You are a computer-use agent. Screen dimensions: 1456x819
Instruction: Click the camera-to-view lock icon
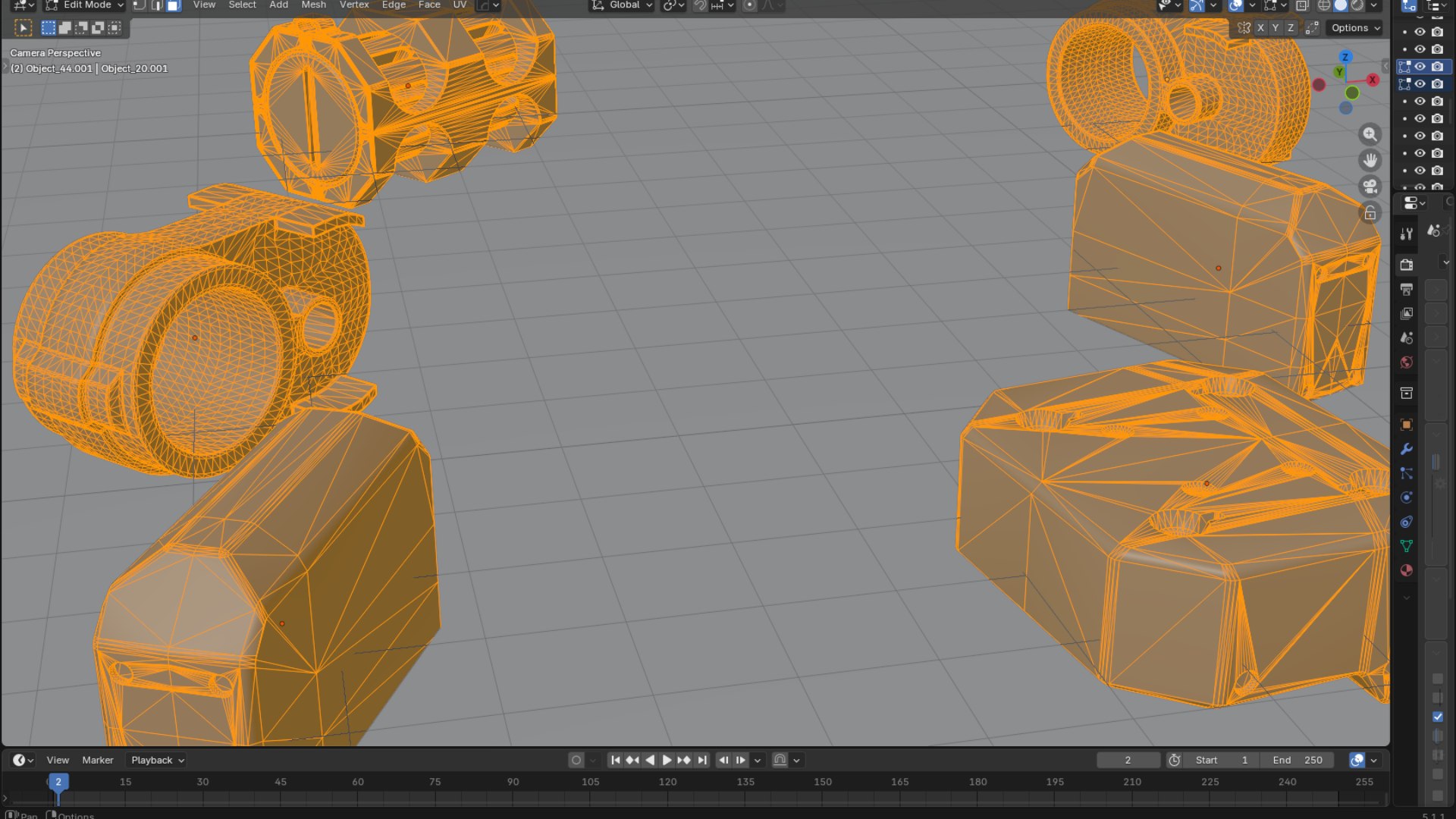(1370, 213)
